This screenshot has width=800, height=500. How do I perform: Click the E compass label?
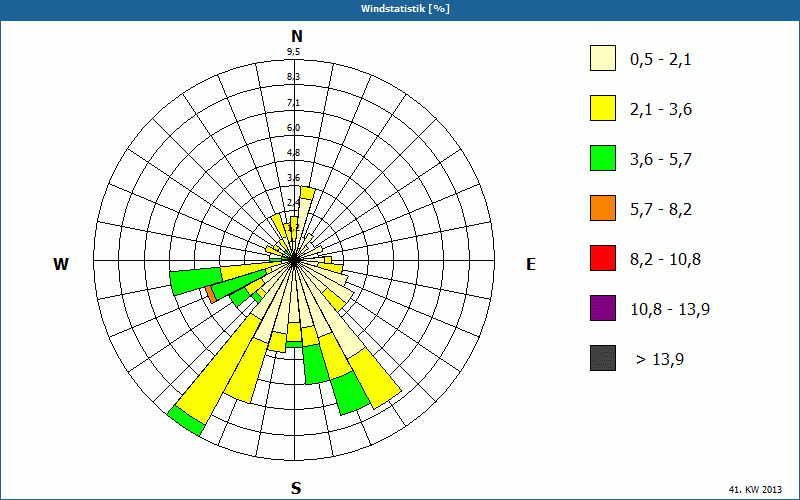tap(531, 264)
